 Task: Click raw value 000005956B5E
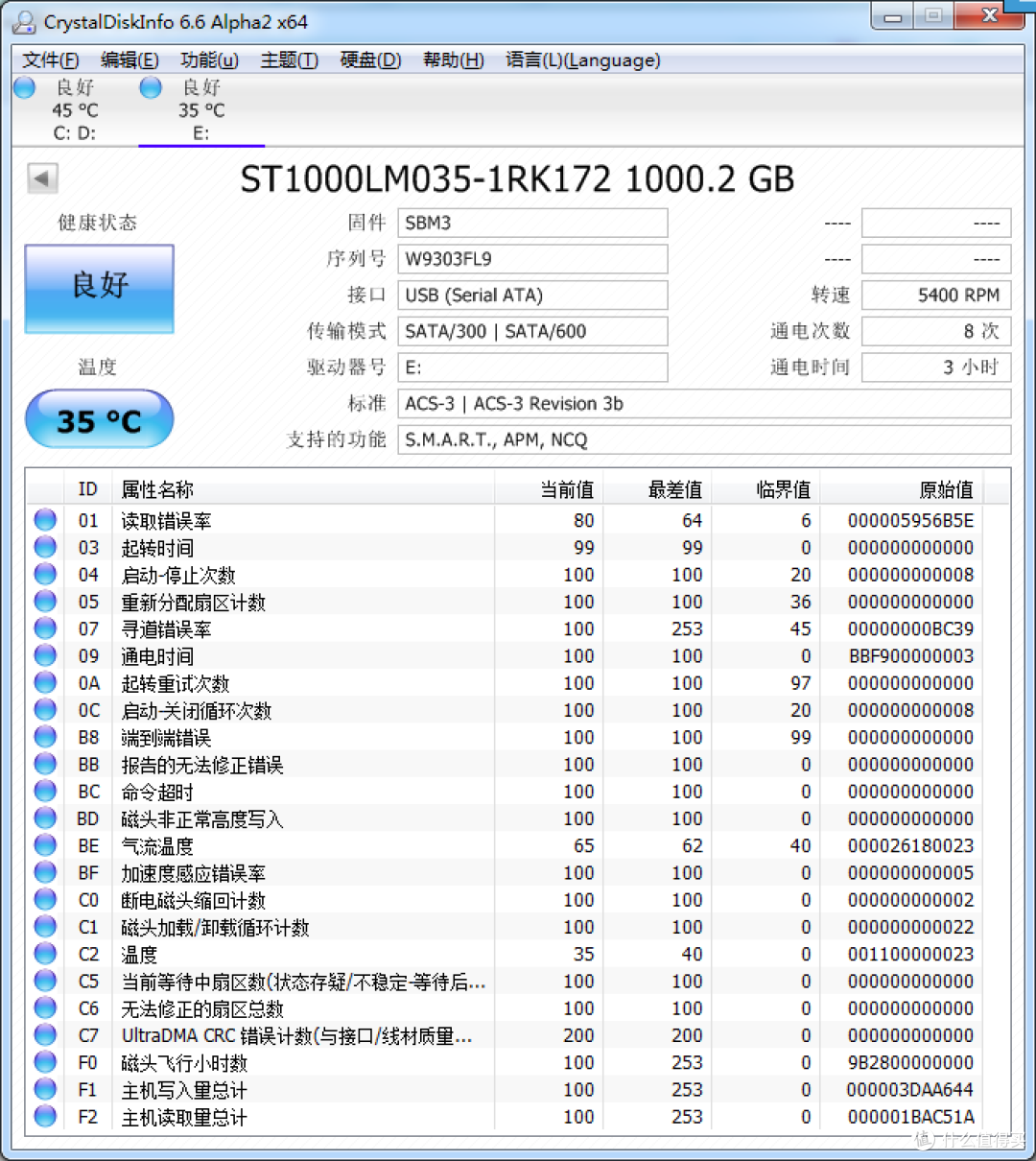(910, 520)
